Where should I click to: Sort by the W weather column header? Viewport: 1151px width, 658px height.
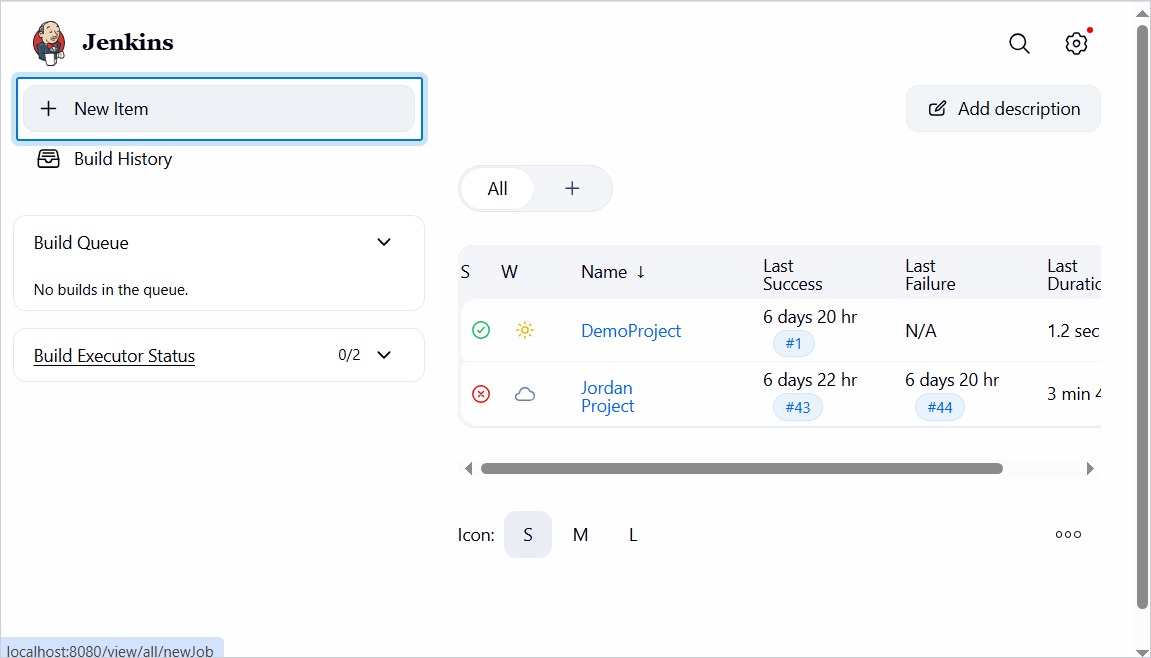[509, 272]
